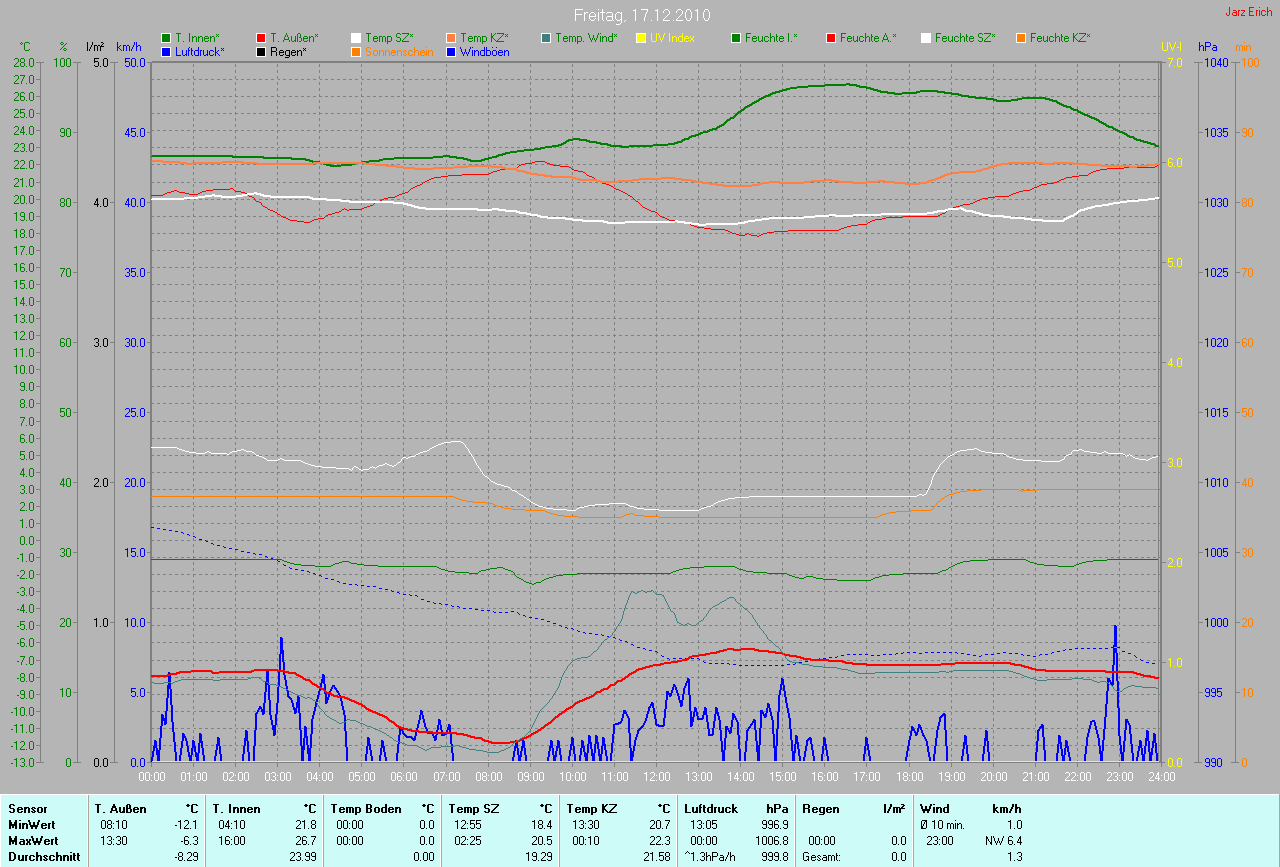Click the orange Temp KZ legend swatch
Screen dimensions: 1280x867
tap(450, 38)
